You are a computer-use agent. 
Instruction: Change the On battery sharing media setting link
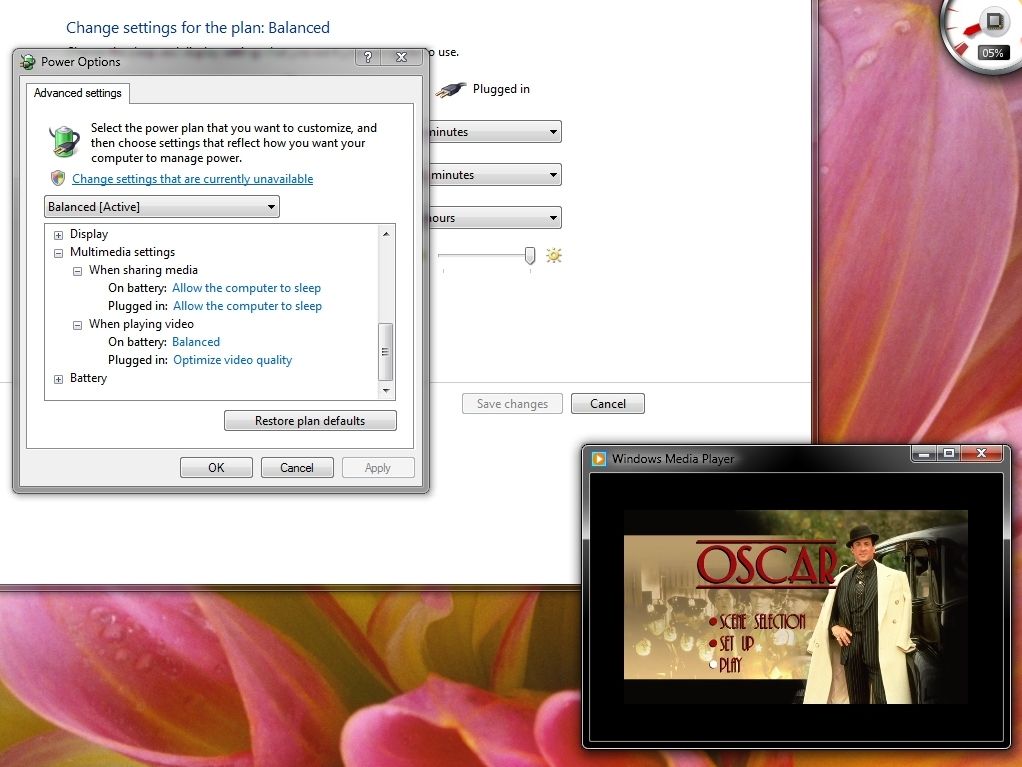[246, 287]
